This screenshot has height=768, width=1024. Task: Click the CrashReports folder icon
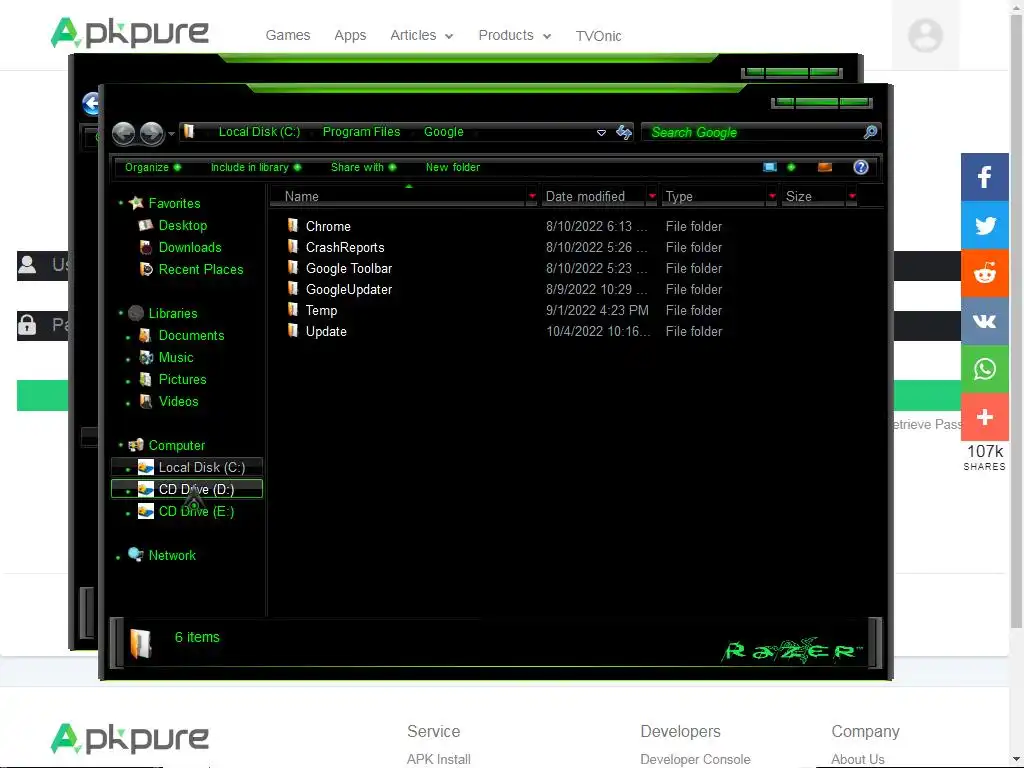click(293, 246)
